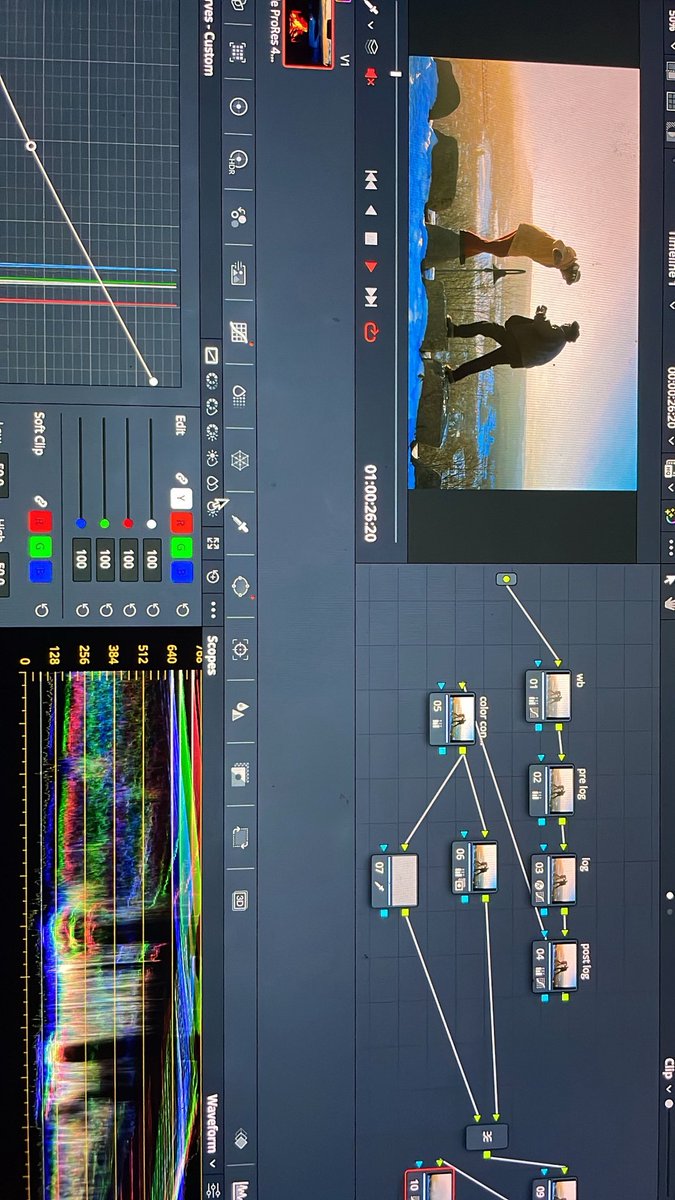
Task: Expand the chevron beside the viewer eyedropper
Action: [x=371, y=25]
